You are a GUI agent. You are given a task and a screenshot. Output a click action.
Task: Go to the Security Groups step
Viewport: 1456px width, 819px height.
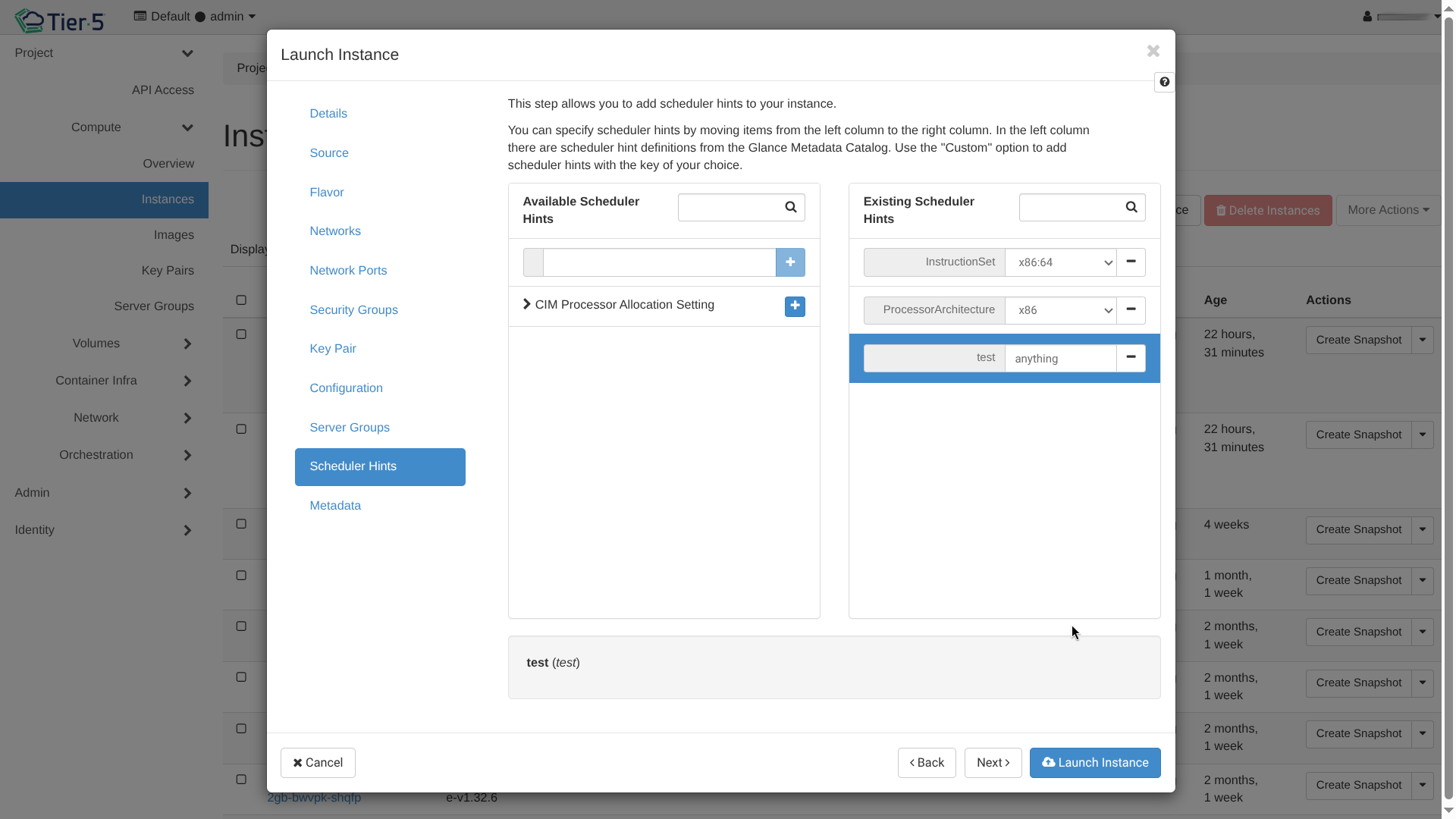pyautogui.click(x=353, y=310)
